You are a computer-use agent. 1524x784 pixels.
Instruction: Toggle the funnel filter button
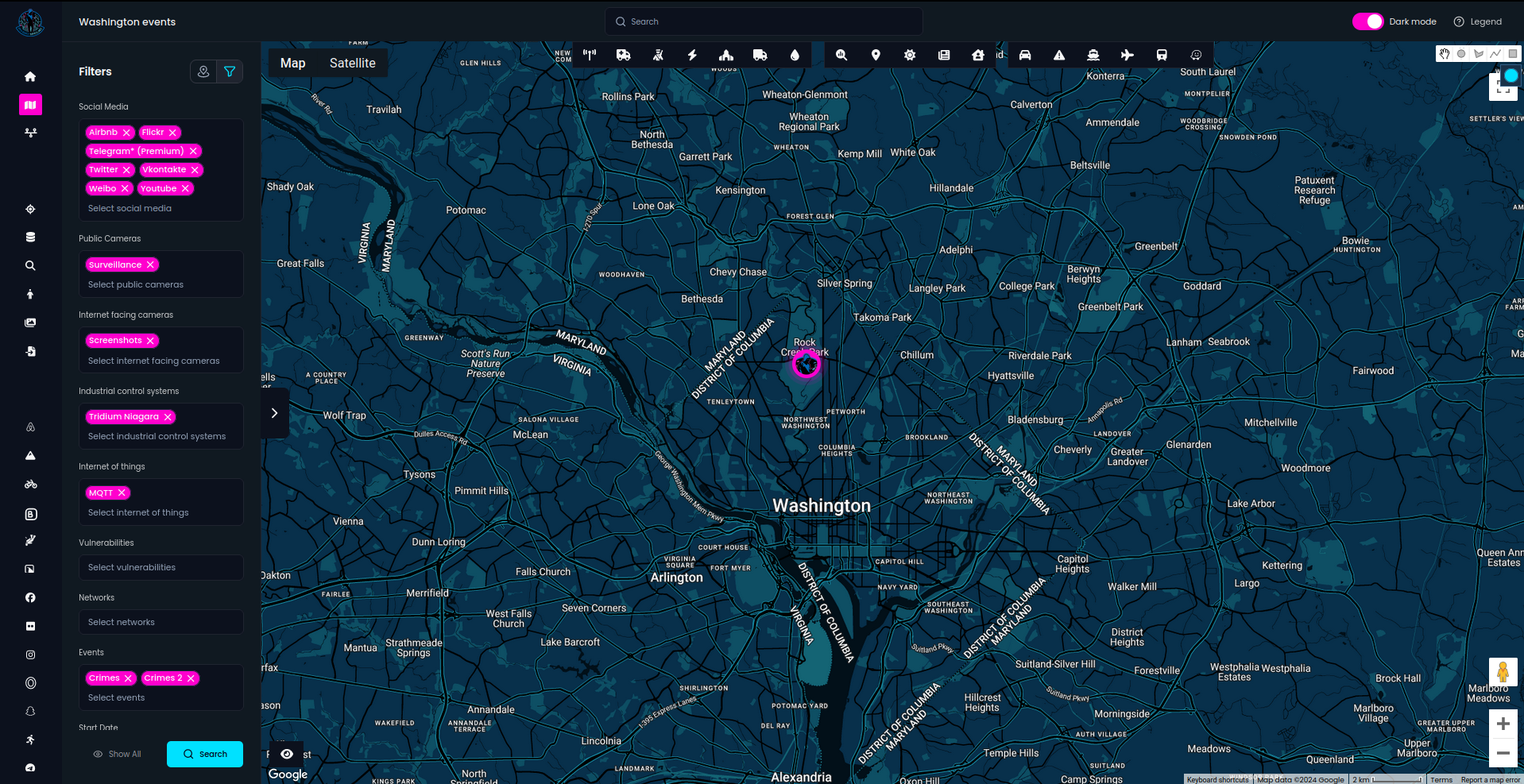click(x=230, y=71)
